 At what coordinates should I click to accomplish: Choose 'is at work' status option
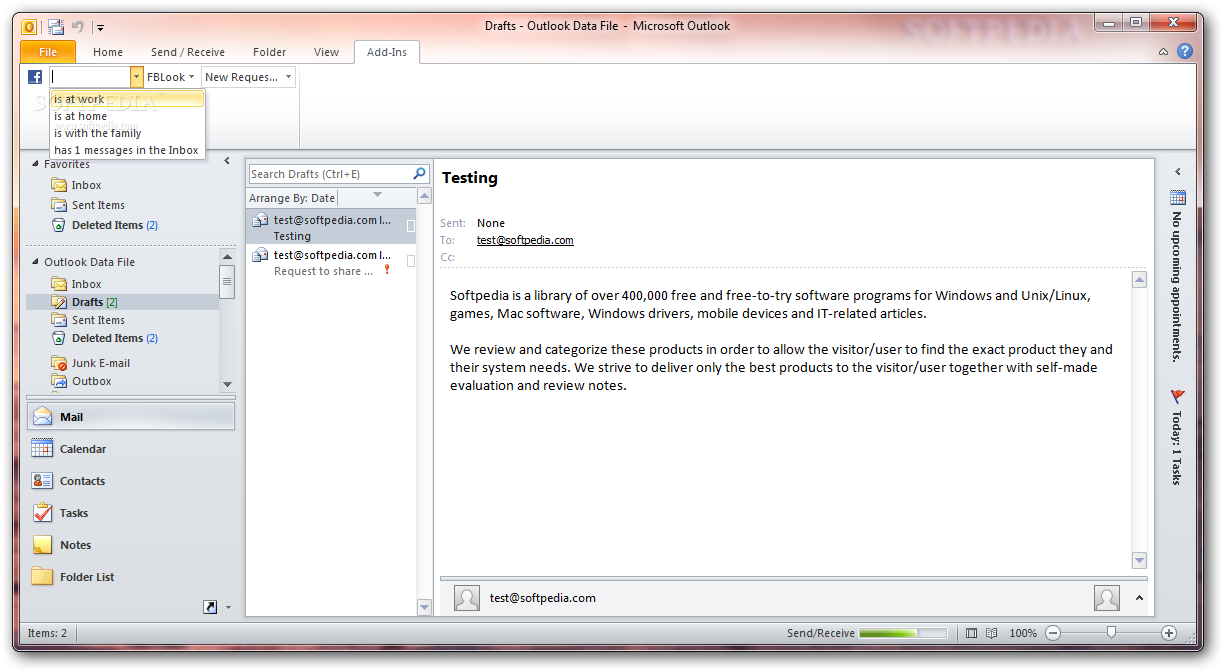tap(127, 99)
